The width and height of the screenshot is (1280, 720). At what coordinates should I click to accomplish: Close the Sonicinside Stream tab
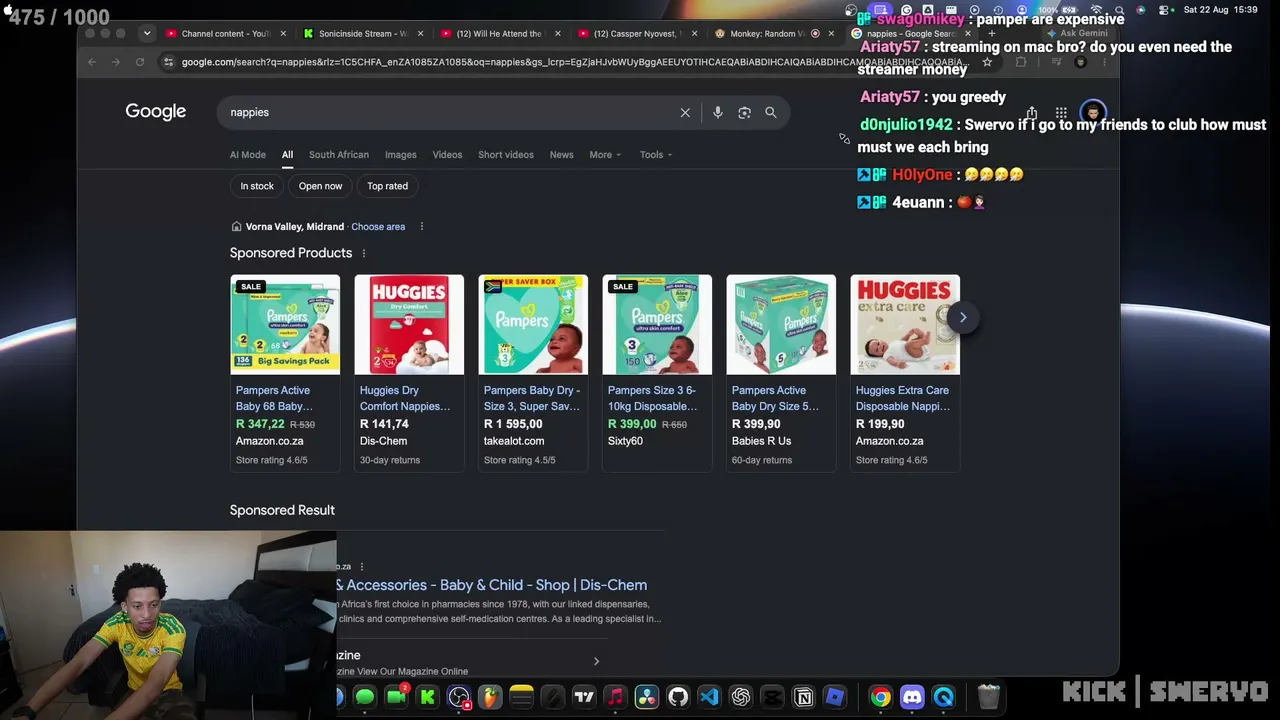(420, 34)
